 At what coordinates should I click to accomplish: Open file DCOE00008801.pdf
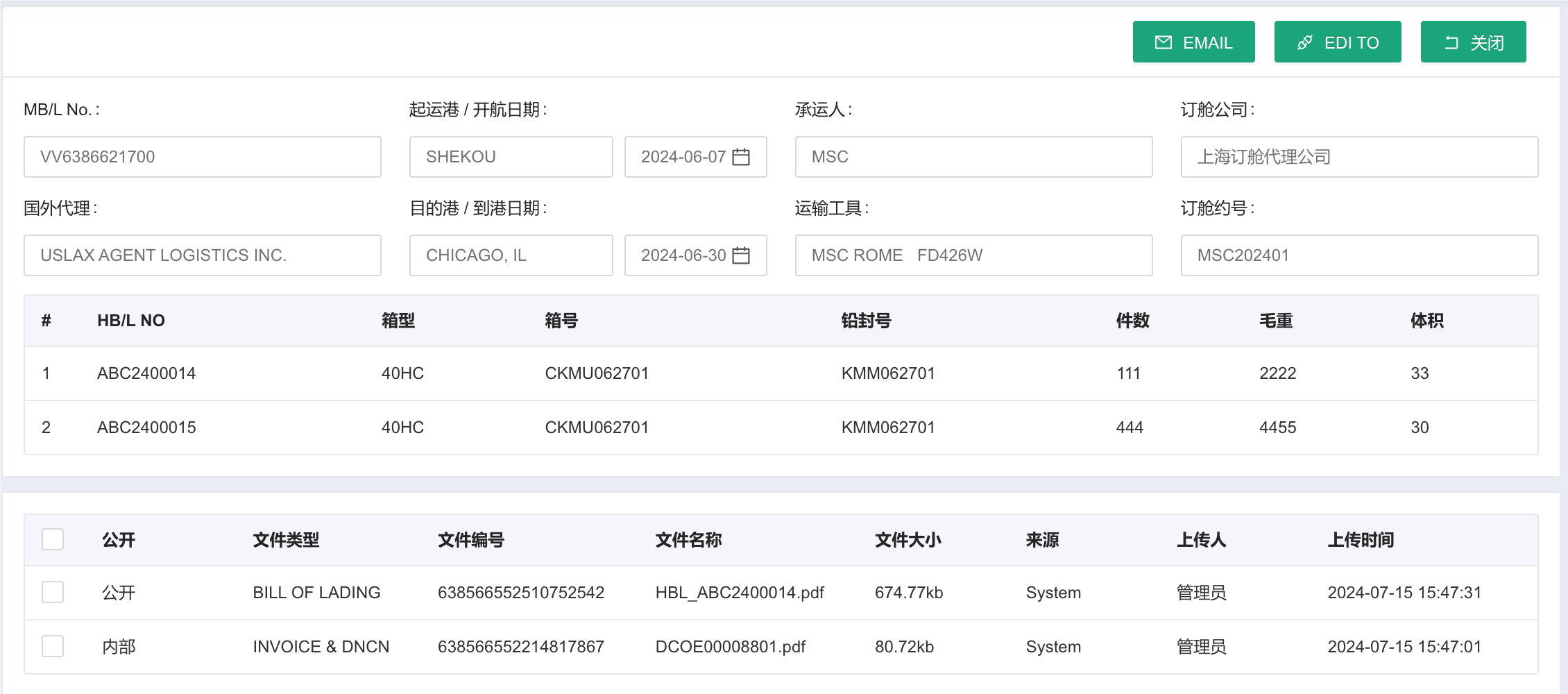point(731,647)
